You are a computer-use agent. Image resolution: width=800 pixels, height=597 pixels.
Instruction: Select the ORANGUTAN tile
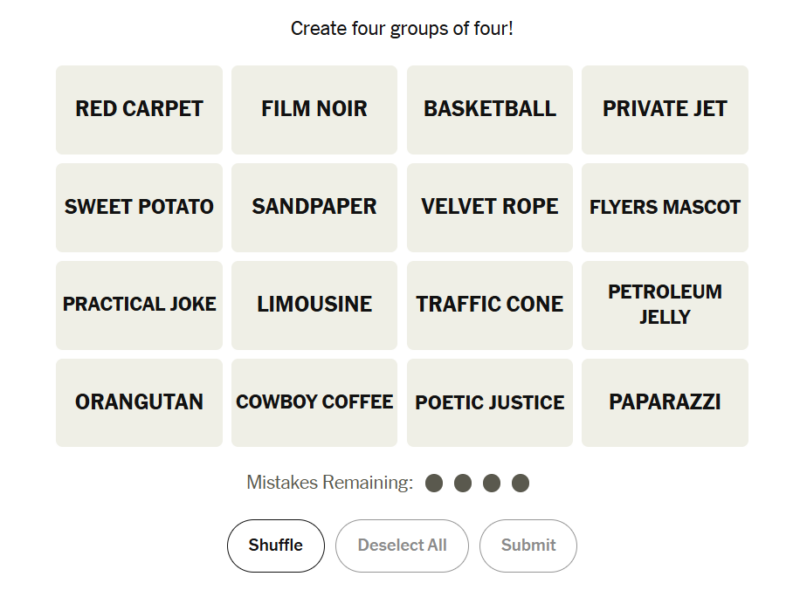pyautogui.click(x=139, y=403)
